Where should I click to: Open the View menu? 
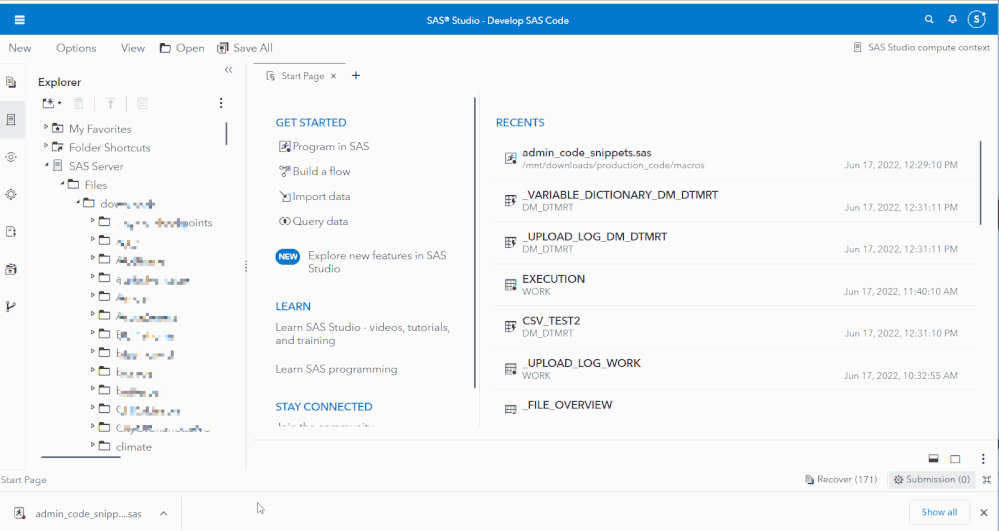(133, 48)
